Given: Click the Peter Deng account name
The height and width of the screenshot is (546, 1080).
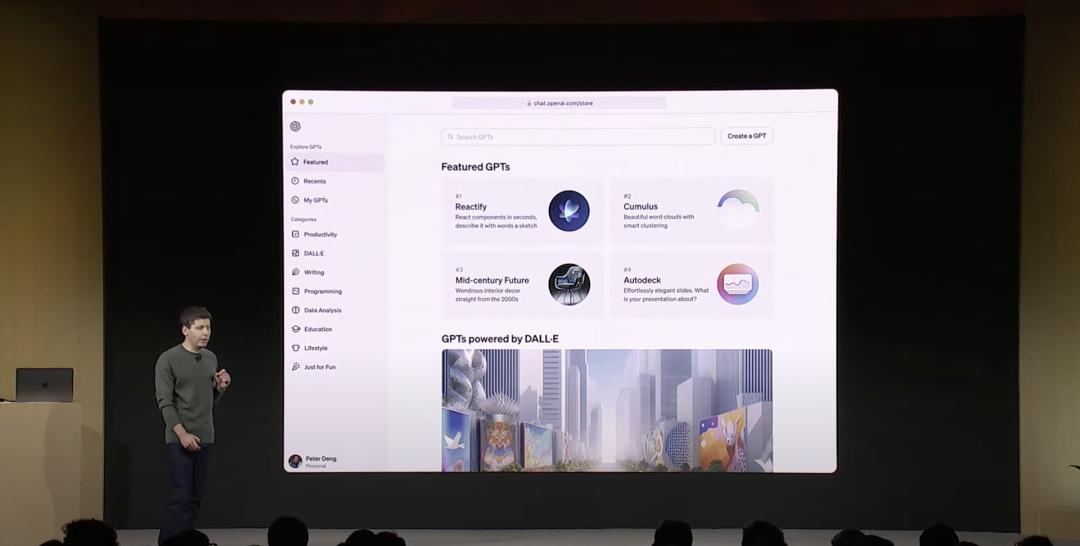Looking at the screenshot, I should (x=321, y=459).
